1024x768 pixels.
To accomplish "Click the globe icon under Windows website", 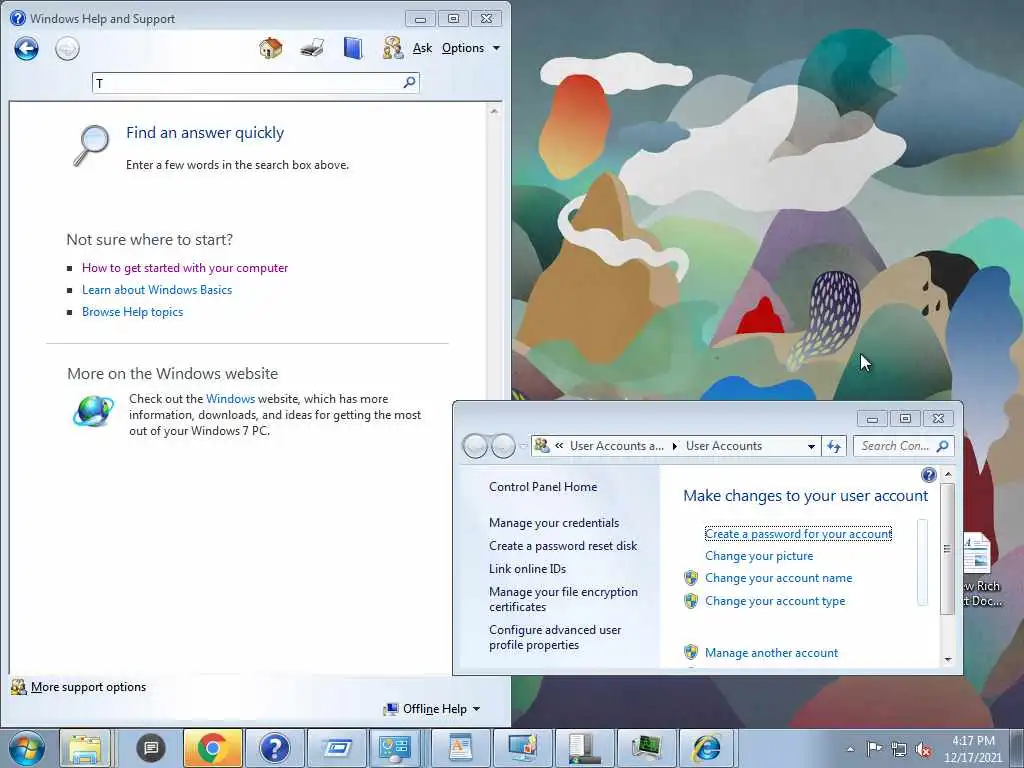I will pos(93,411).
